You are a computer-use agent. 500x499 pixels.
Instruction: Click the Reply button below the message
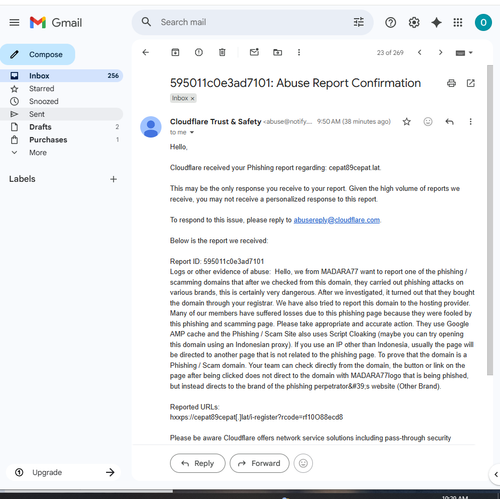(198, 463)
